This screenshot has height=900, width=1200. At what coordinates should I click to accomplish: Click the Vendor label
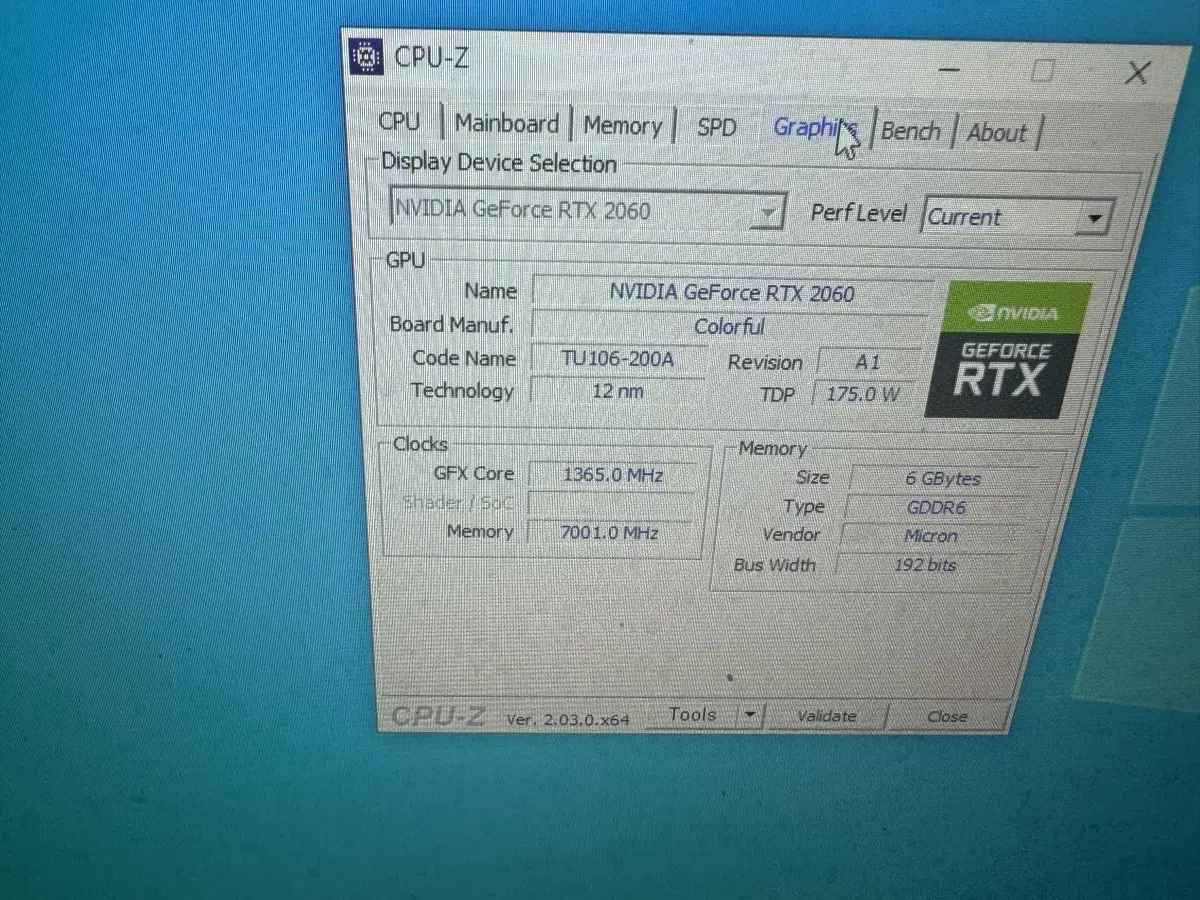790,535
